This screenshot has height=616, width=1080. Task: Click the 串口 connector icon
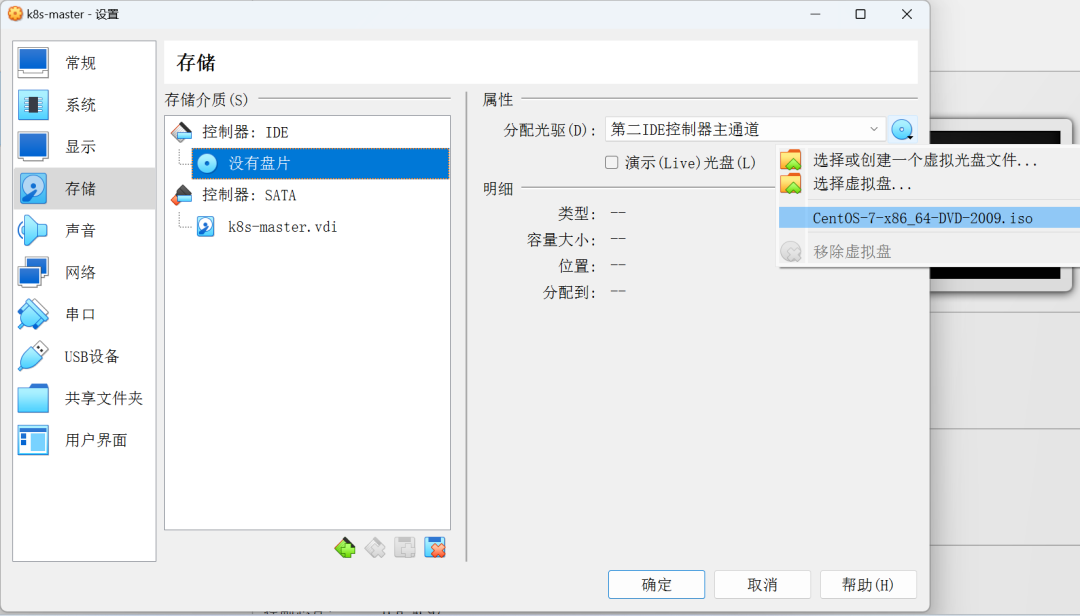pyautogui.click(x=33, y=314)
